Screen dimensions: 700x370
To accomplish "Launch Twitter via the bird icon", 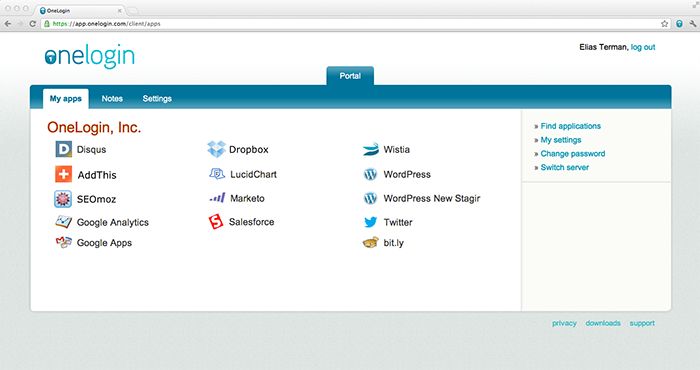I will click(370, 222).
